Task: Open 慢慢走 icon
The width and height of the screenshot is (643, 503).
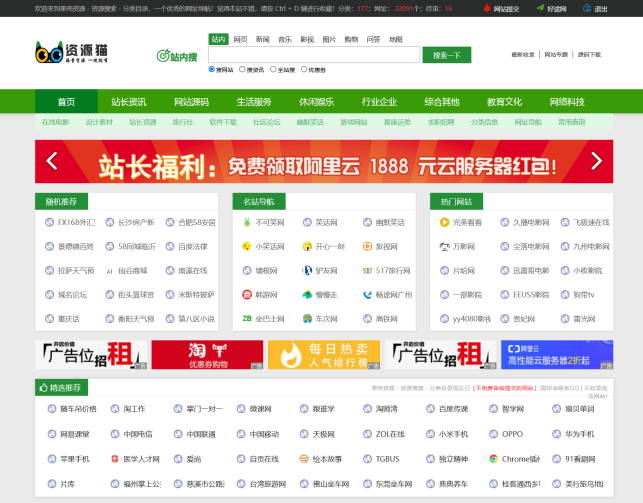Action: (307, 295)
